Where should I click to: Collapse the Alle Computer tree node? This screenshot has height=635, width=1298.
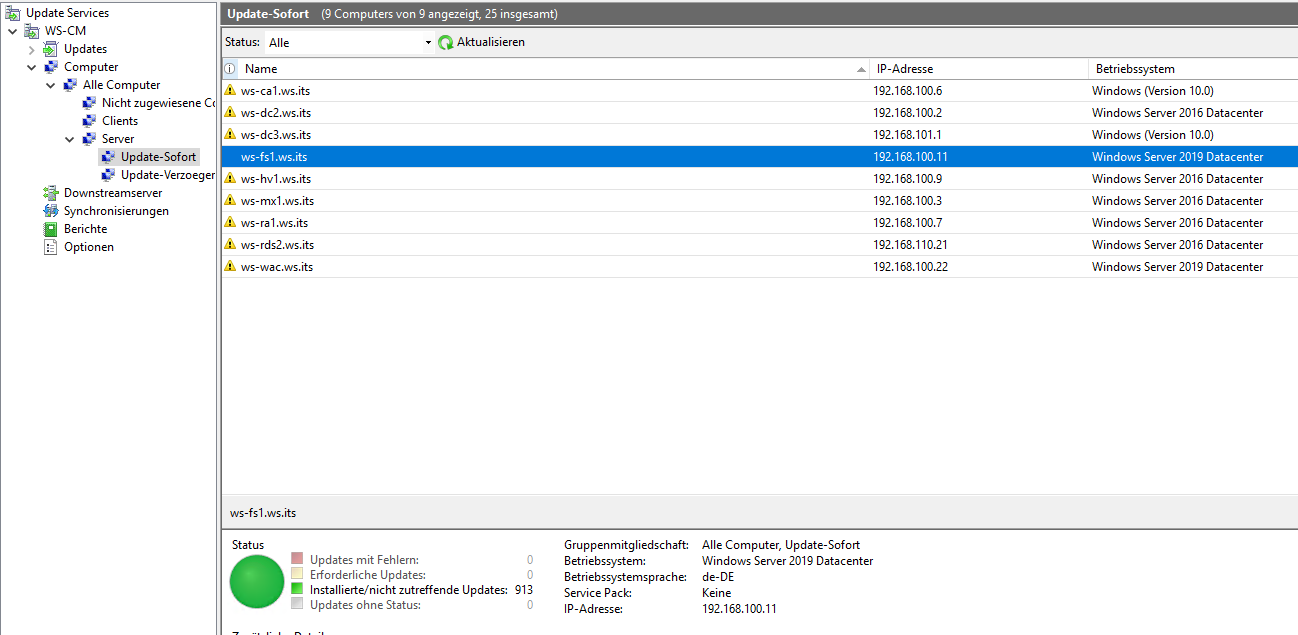point(50,85)
